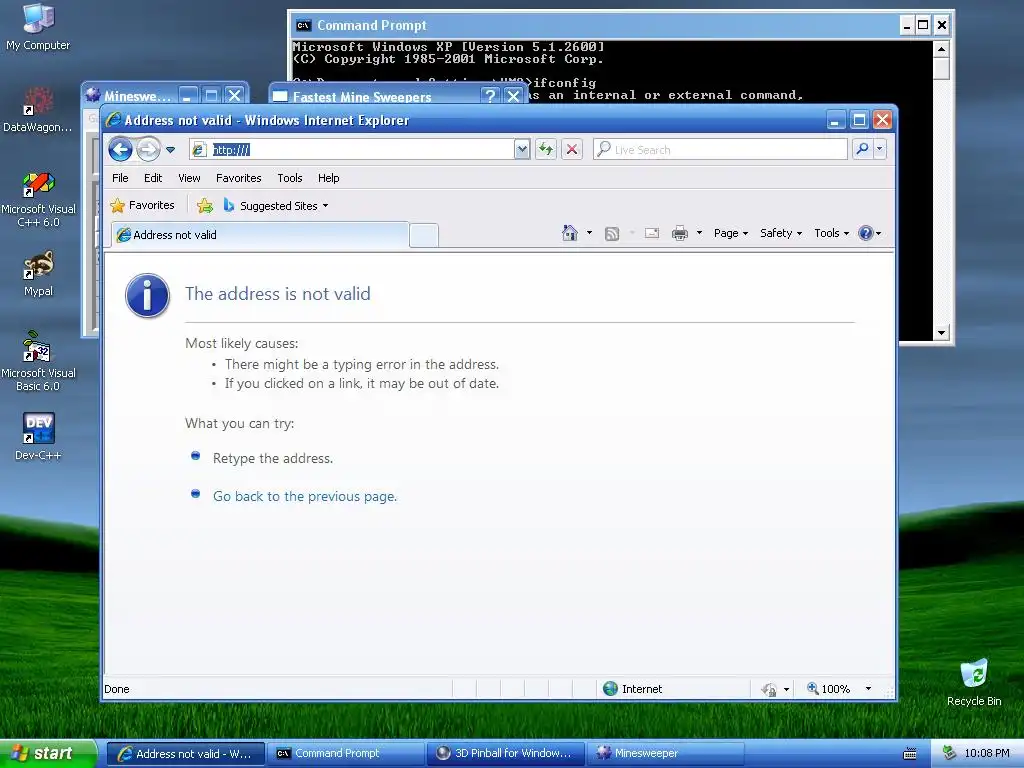Click the Start button

coord(48,754)
